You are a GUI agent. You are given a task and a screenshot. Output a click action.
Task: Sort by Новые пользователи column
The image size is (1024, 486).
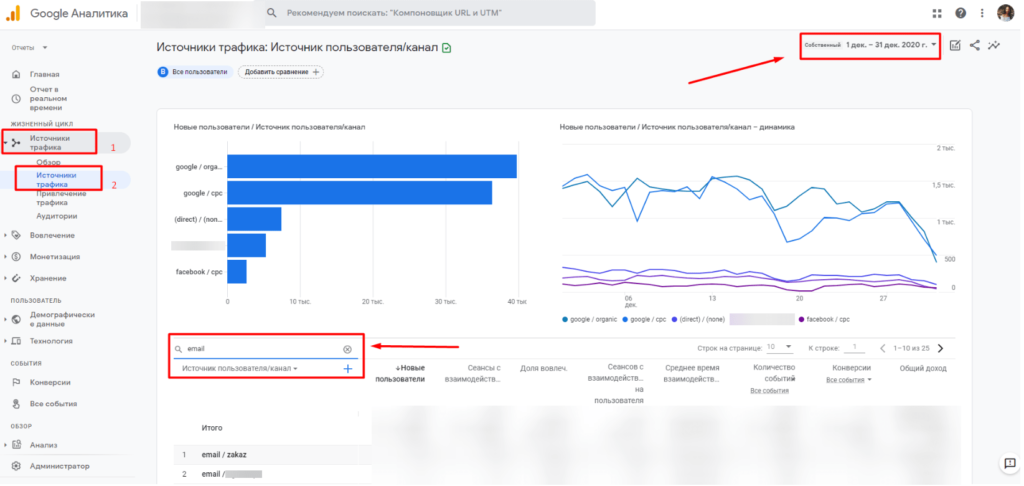pos(400,374)
